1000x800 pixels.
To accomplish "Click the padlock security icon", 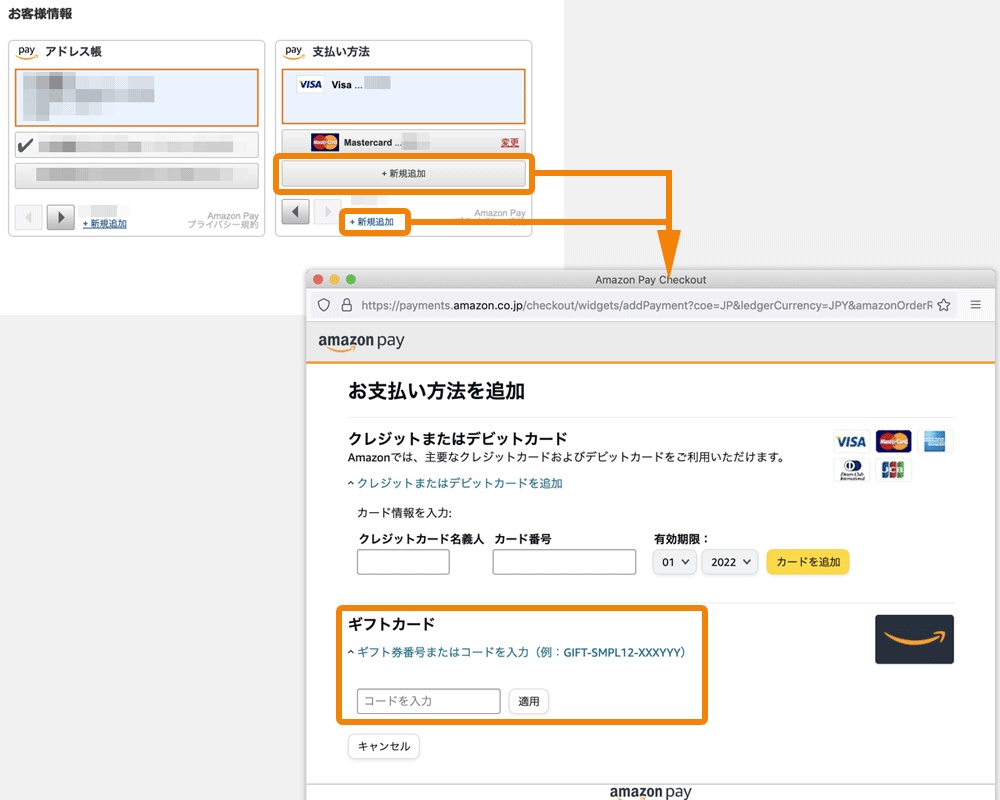I will point(346,305).
